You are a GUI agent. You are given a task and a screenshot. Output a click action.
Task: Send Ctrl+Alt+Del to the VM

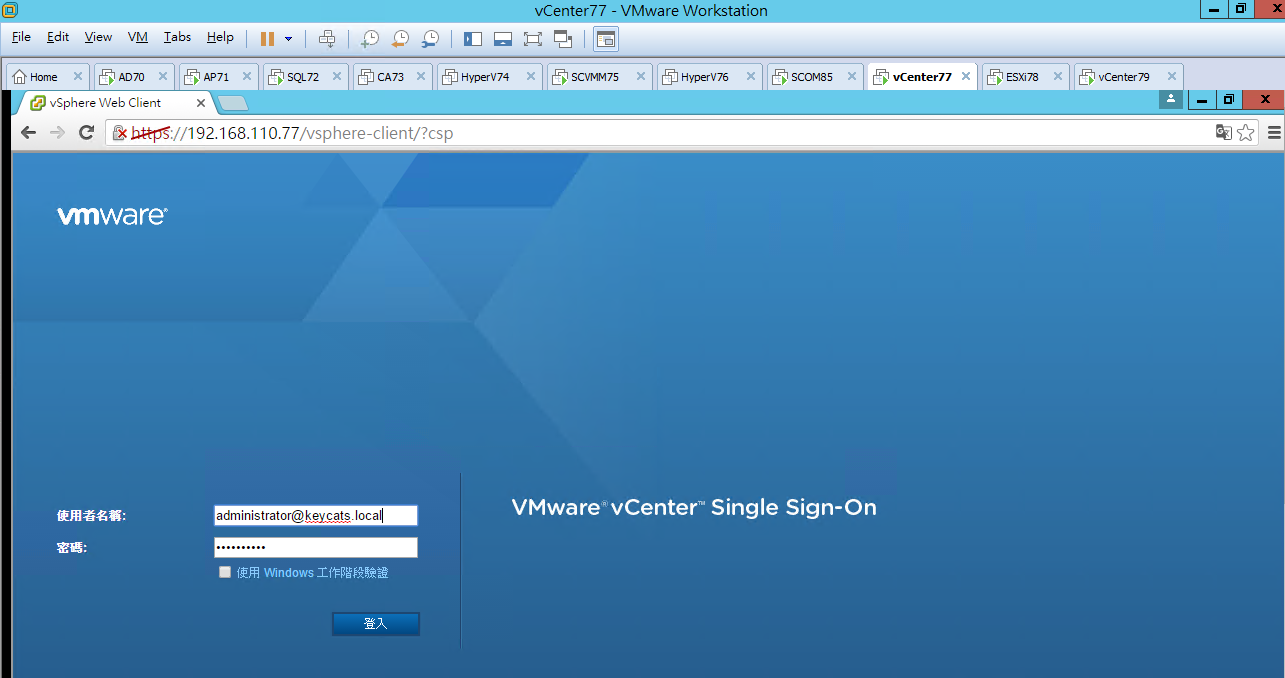pyautogui.click(x=326, y=39)
